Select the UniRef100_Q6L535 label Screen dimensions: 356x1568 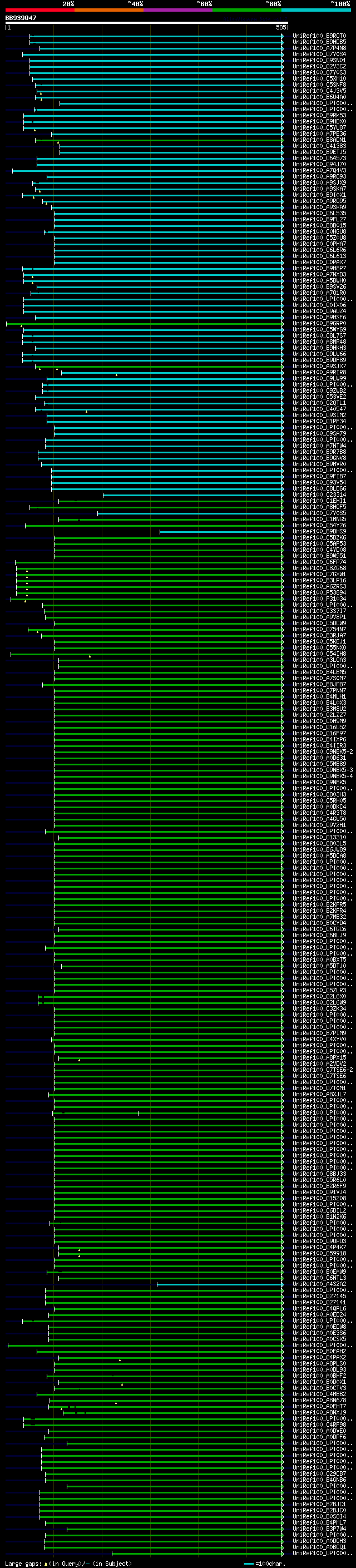pos(319,213)
